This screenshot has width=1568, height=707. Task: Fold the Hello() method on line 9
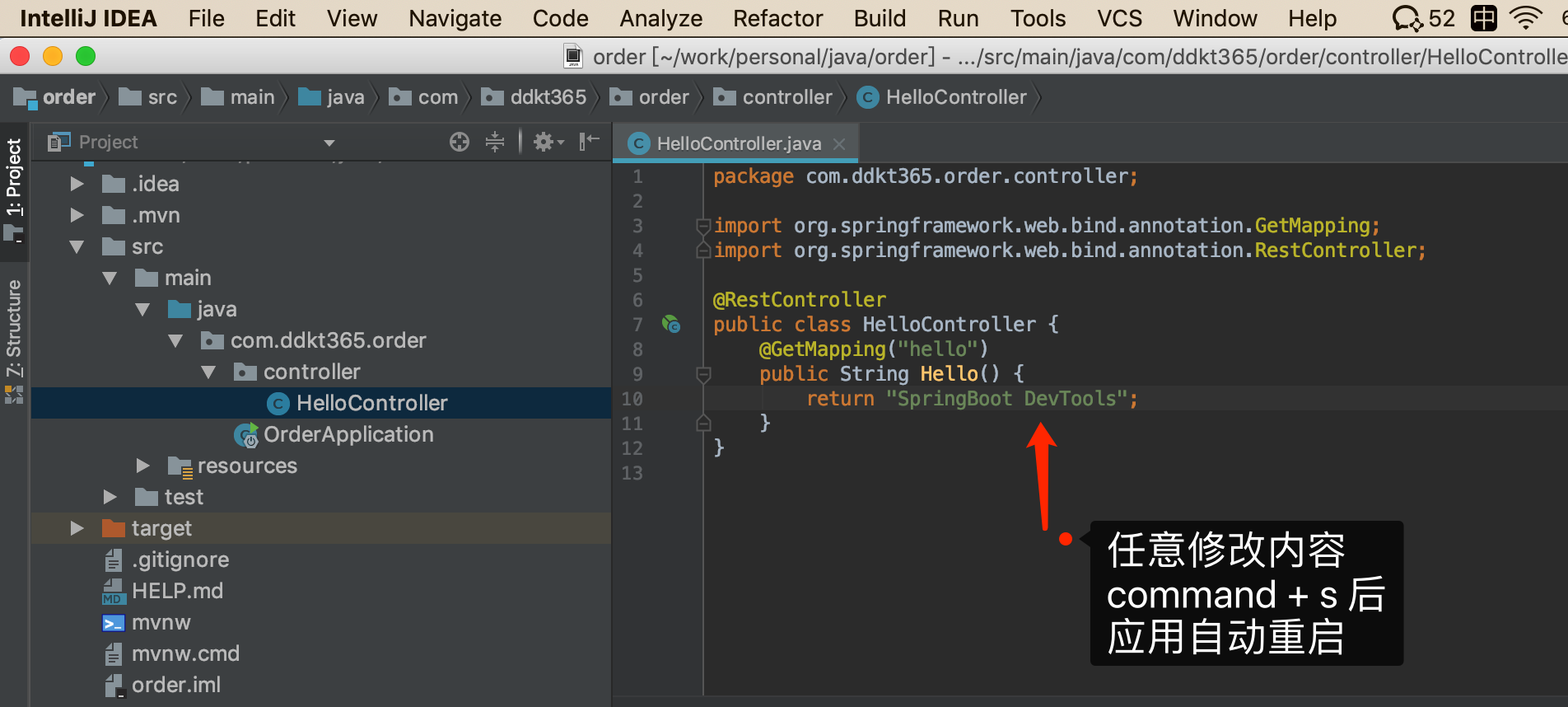[x=703, y=374]
